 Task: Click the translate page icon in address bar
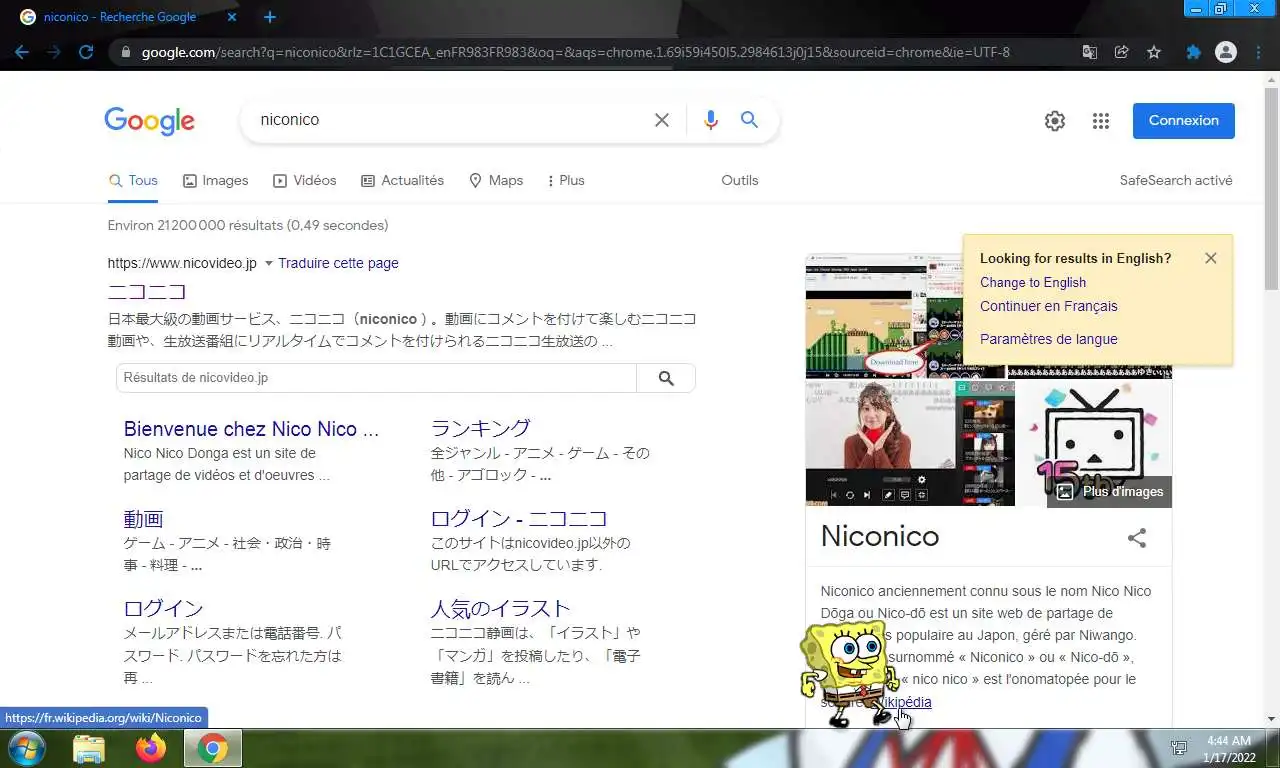1090,52
